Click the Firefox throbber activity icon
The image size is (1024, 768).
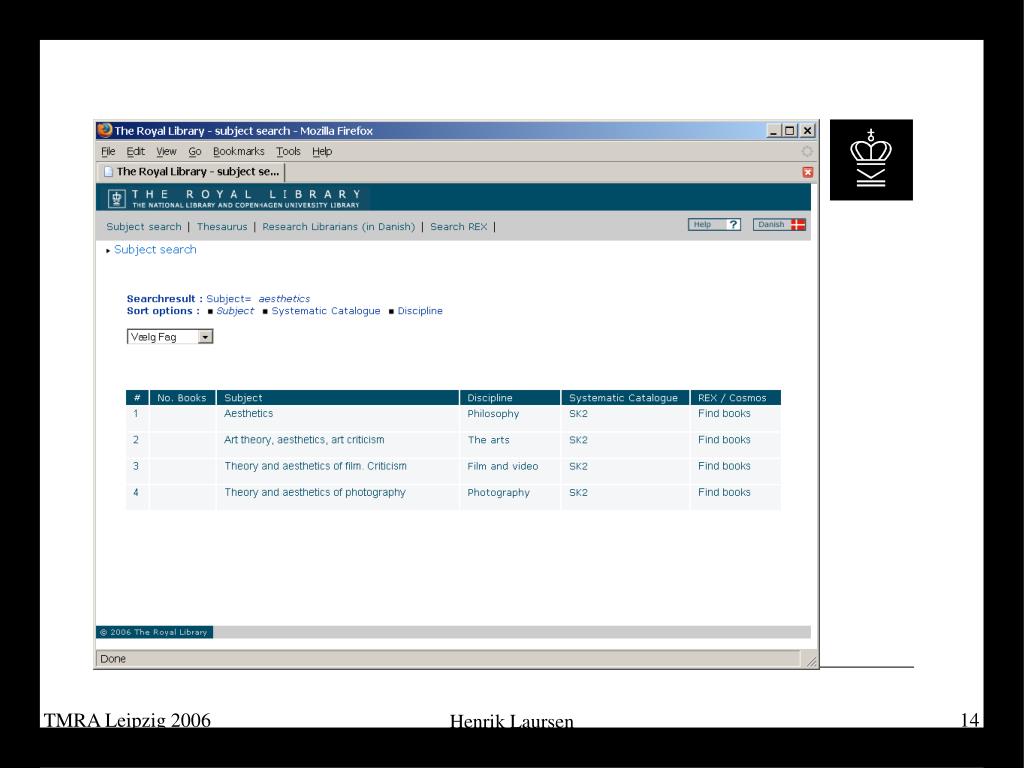pyautogui.click(x=807, y=152)
